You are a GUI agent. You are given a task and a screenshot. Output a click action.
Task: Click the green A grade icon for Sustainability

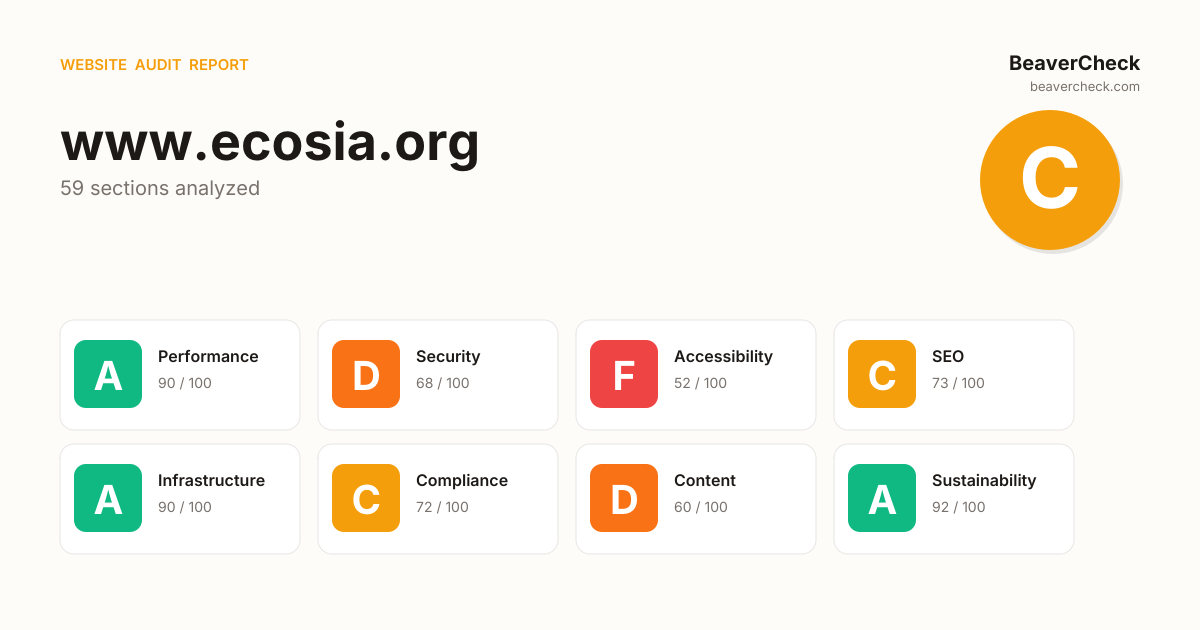tap(882, 498)
